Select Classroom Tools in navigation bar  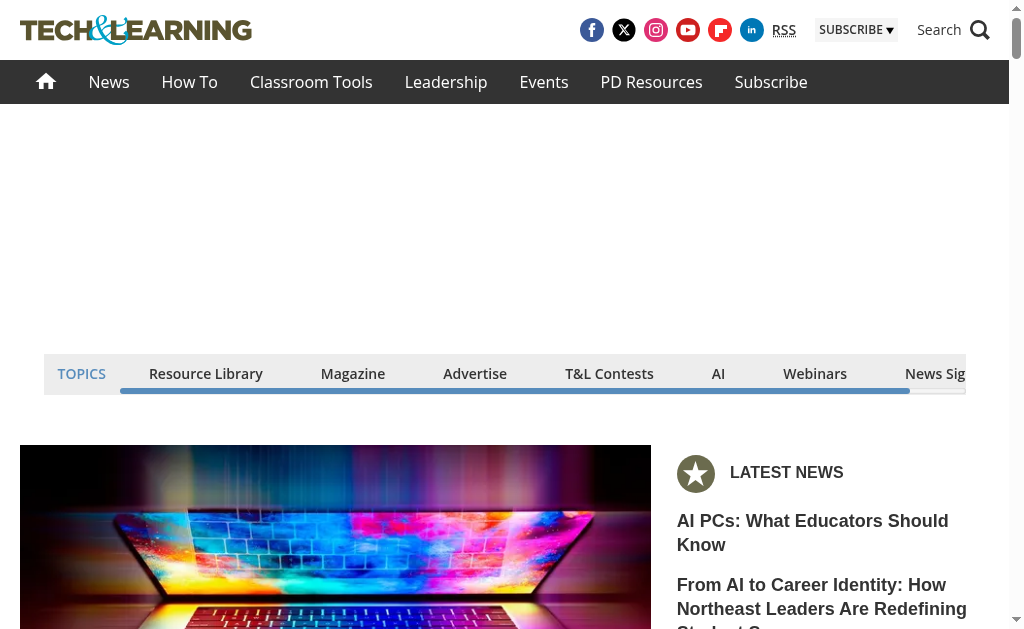point(311,82)
